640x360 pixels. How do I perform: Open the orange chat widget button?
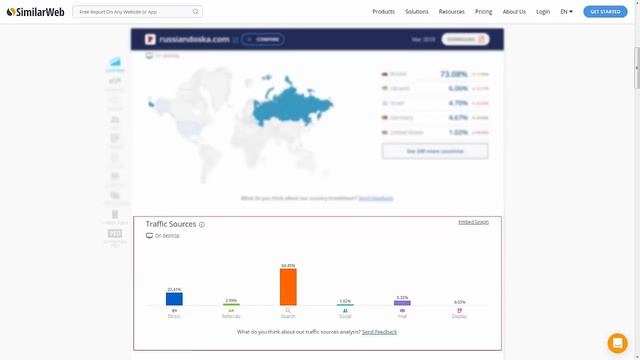tap(617, 343)
